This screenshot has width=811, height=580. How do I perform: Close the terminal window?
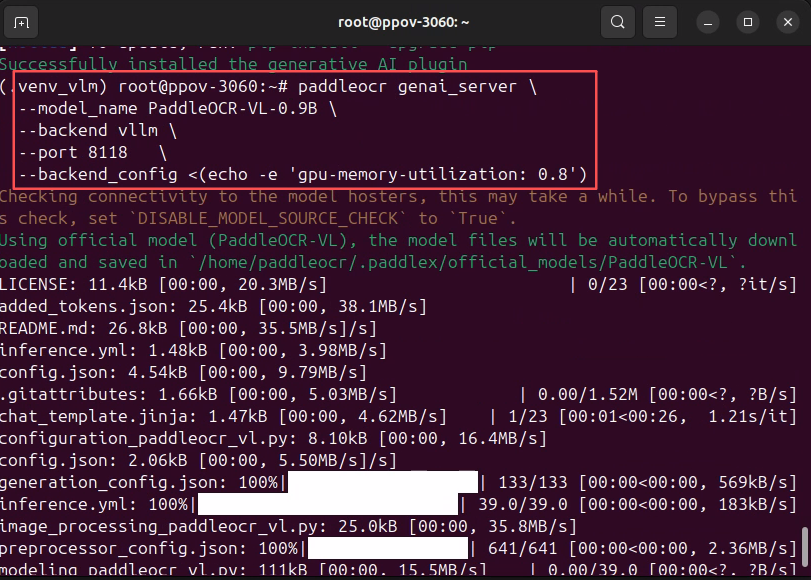click(788, 22)
